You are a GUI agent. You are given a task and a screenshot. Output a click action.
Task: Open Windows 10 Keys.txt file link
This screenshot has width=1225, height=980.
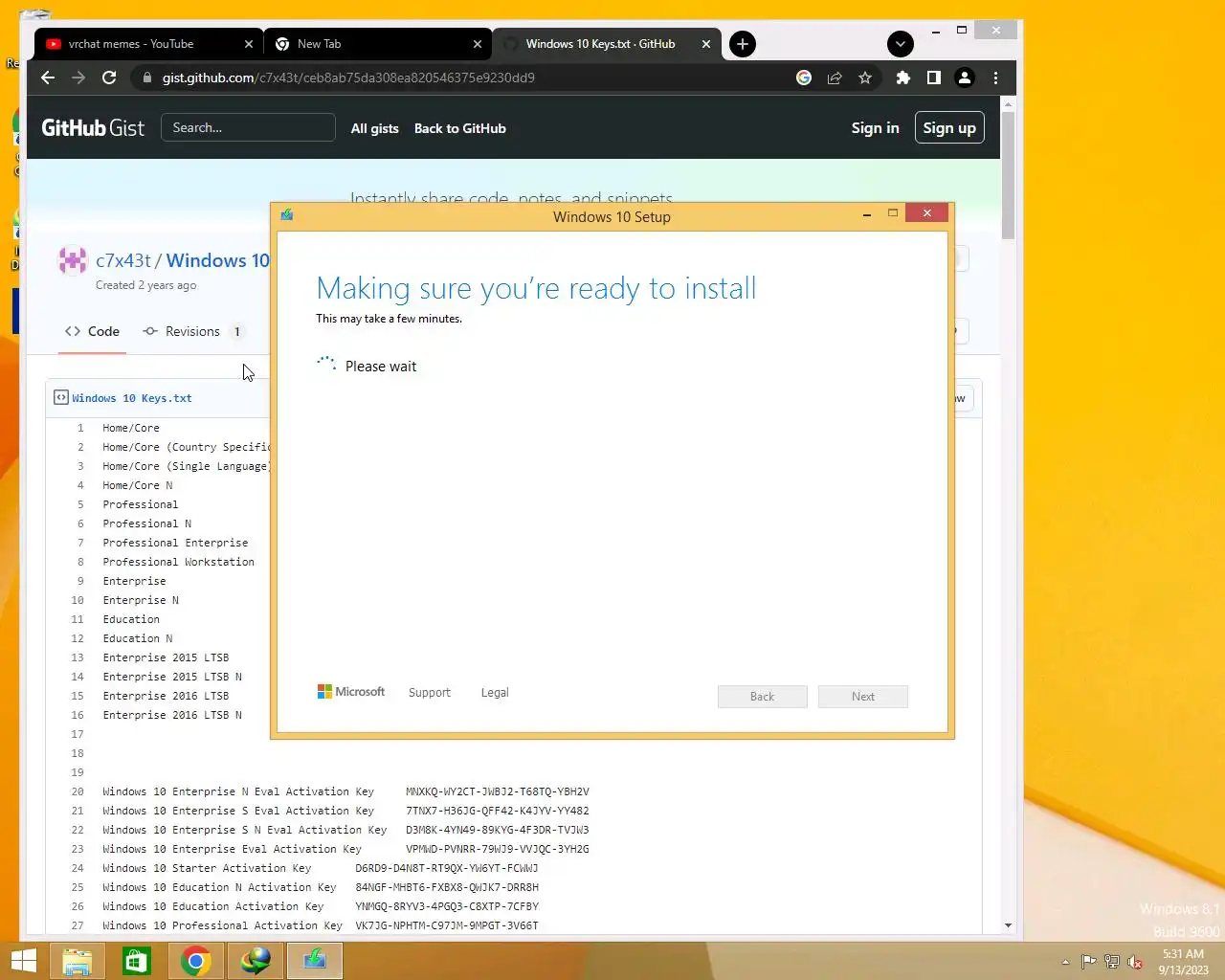click(x=132, y=398)
